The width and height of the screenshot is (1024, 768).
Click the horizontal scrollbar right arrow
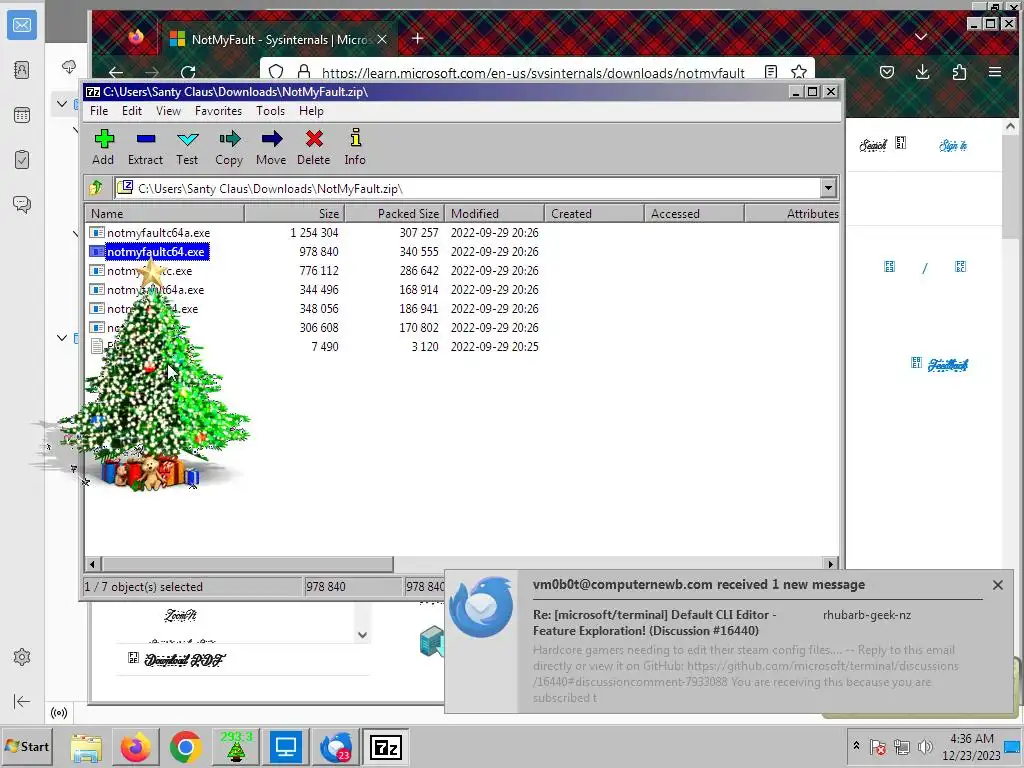(x=830, y=564)
